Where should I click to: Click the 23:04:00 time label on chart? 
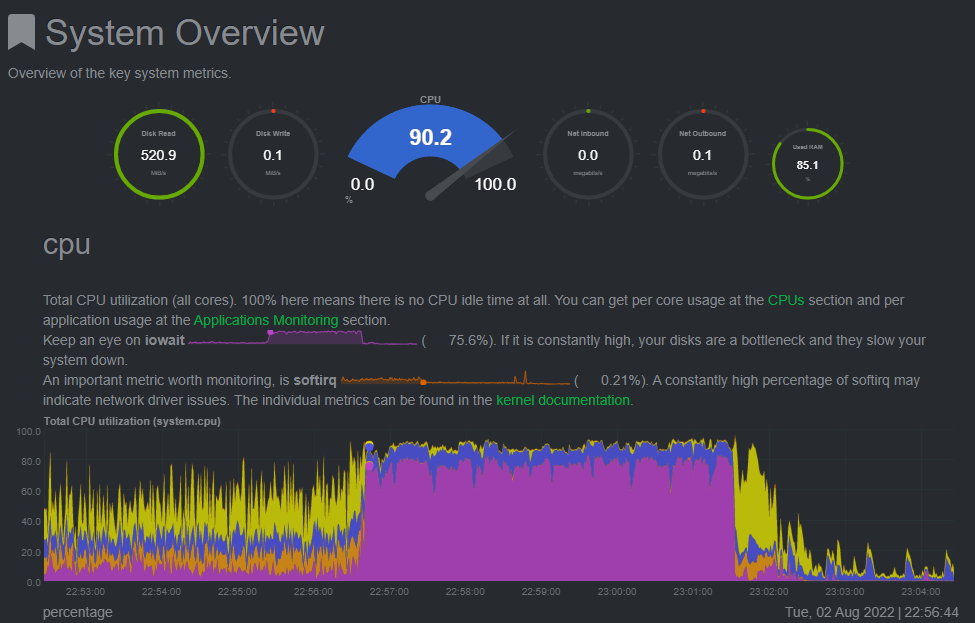920,592
